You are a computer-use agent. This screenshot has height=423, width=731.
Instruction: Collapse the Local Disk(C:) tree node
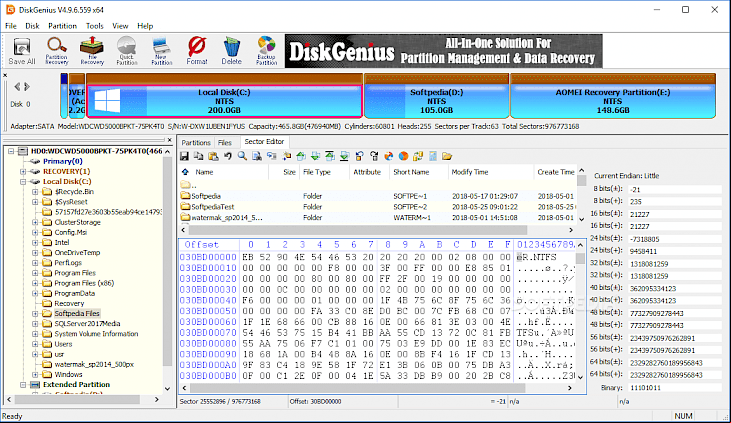coord(23,182)
